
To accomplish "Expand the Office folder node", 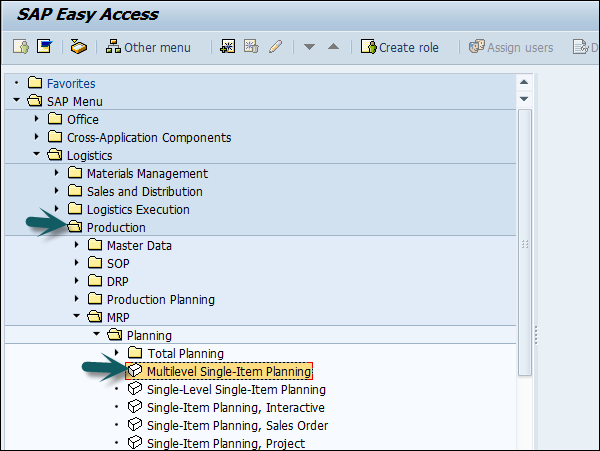I will pyautogui.click(x=37, y=119).
